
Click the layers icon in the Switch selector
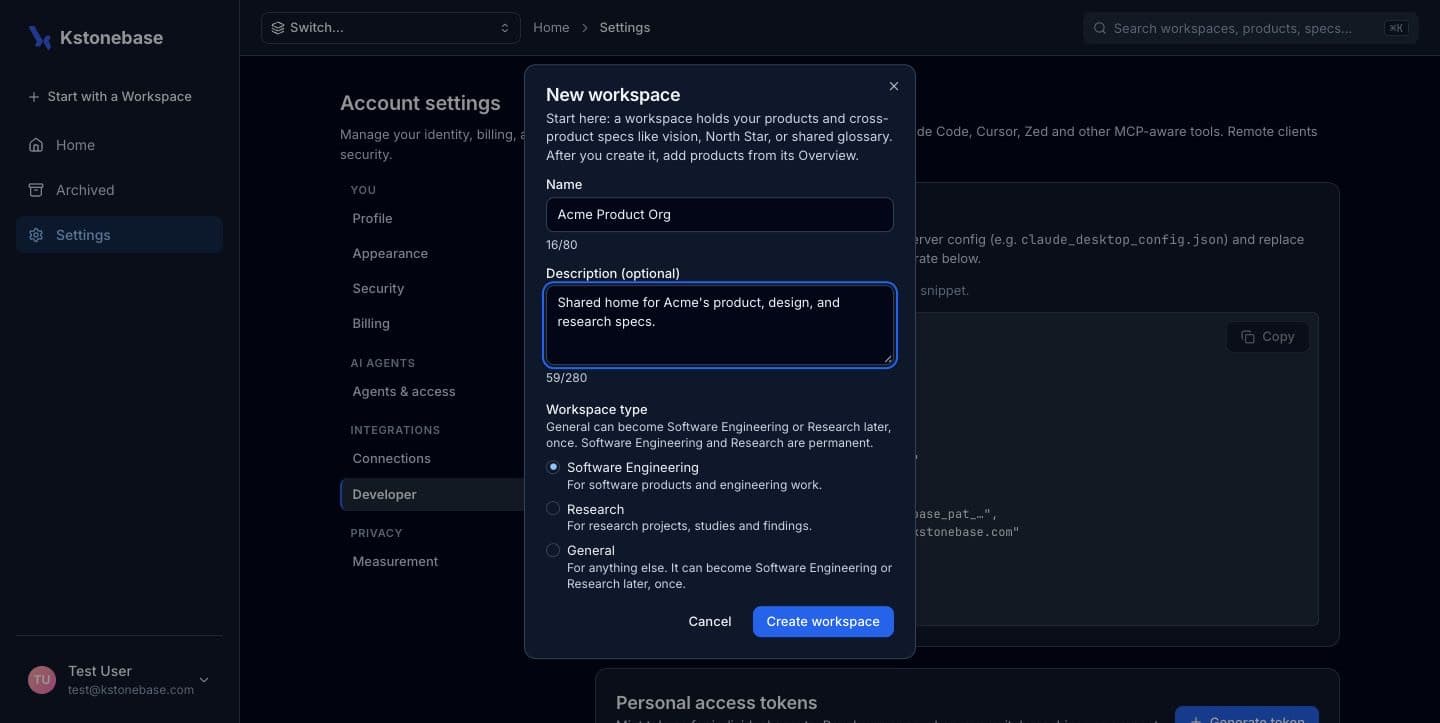(x=278, y=28)
